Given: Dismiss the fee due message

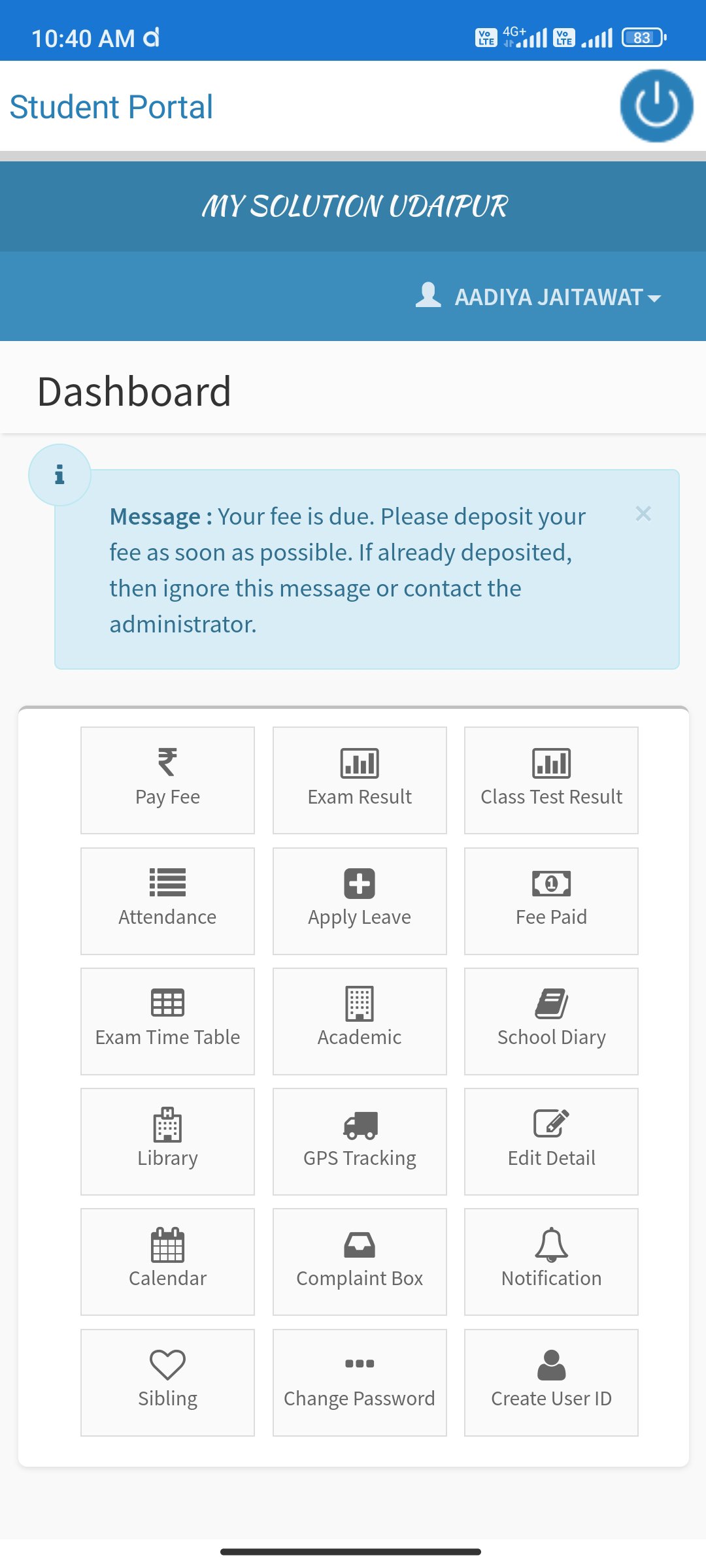Looking at the screenshot, I should coord(643,514).
